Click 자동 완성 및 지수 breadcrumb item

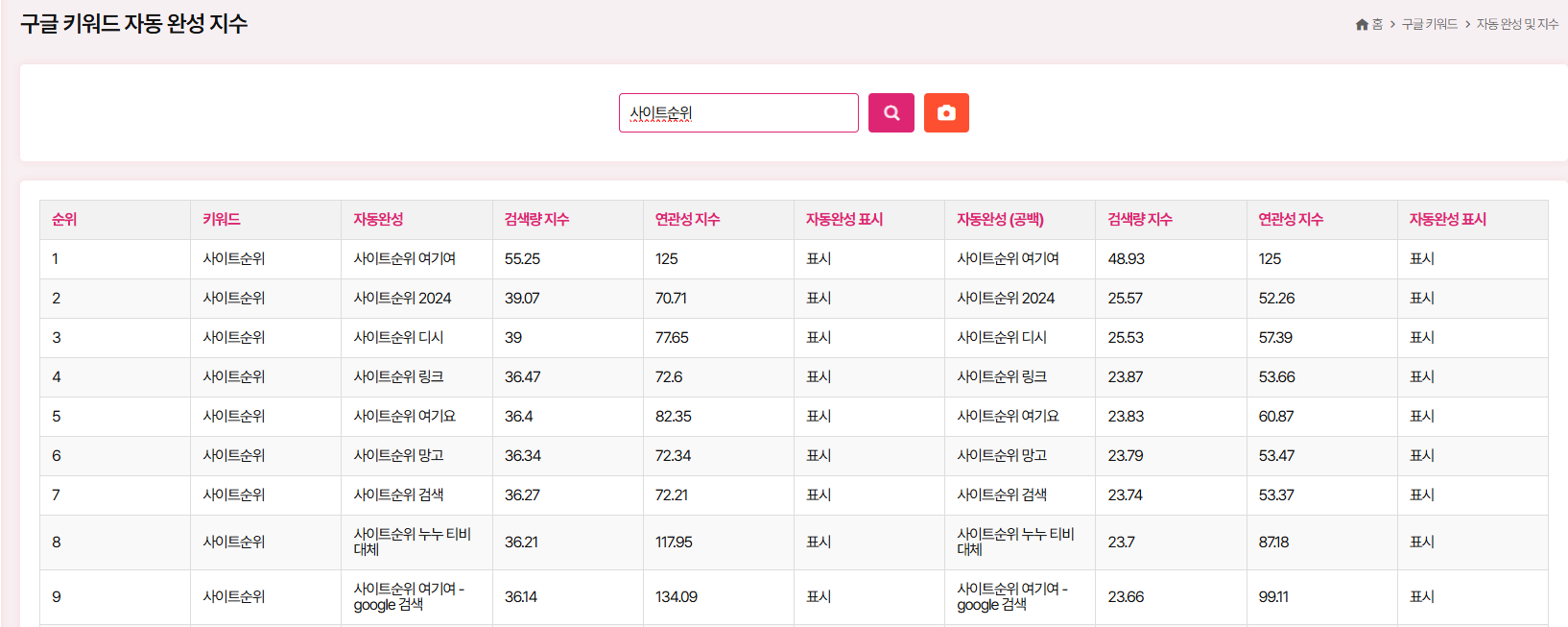1517,24
